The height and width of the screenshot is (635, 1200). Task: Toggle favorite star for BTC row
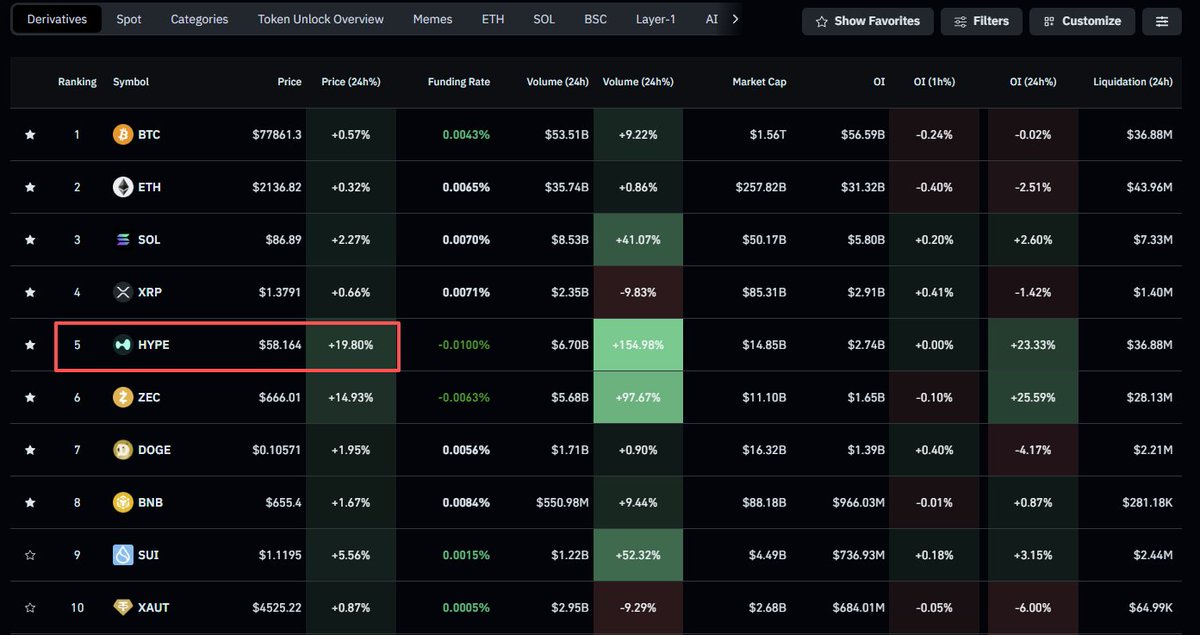[x=30, y=135]
